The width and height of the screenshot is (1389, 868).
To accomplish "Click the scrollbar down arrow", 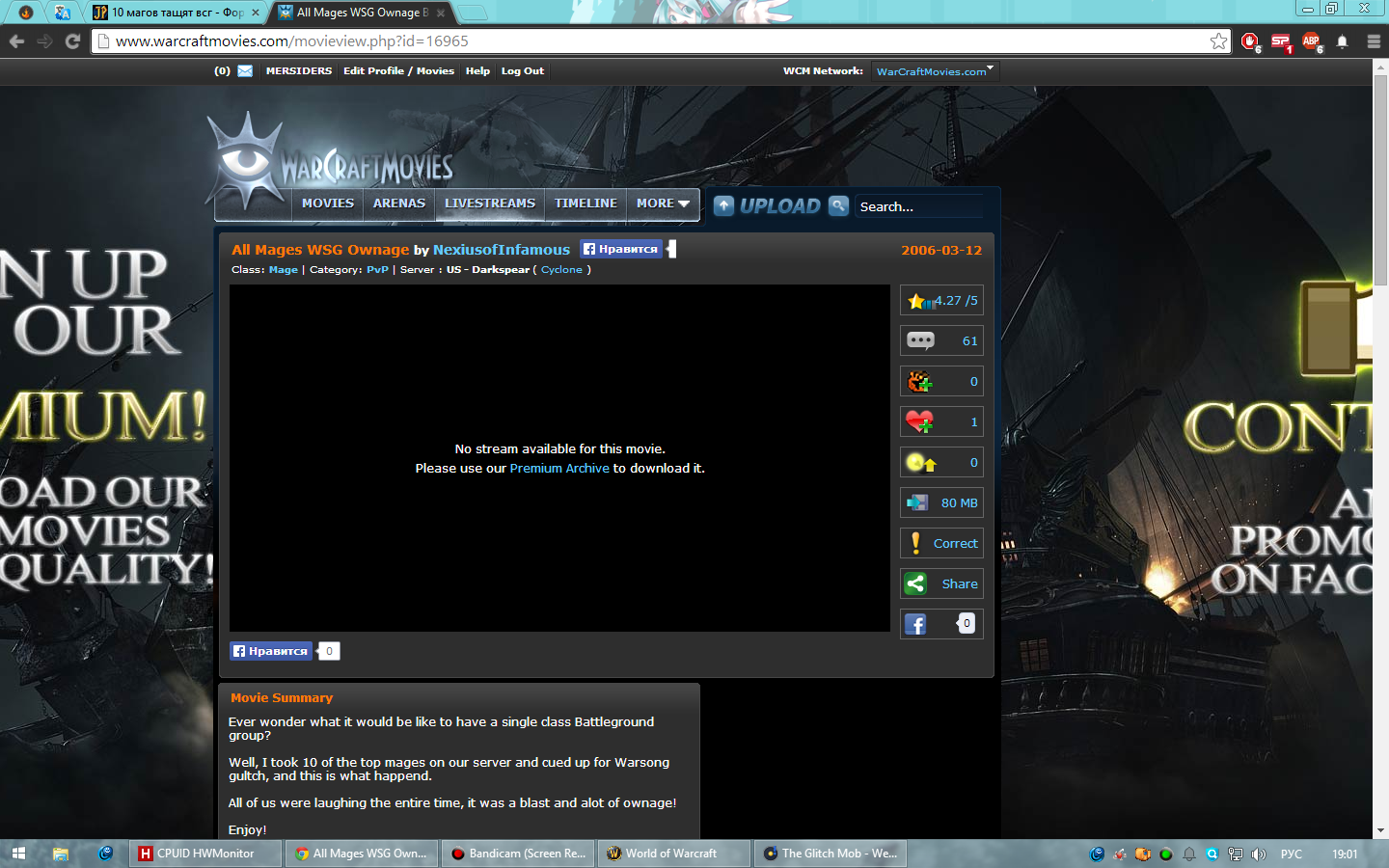I will click(x=1380, y=830).
